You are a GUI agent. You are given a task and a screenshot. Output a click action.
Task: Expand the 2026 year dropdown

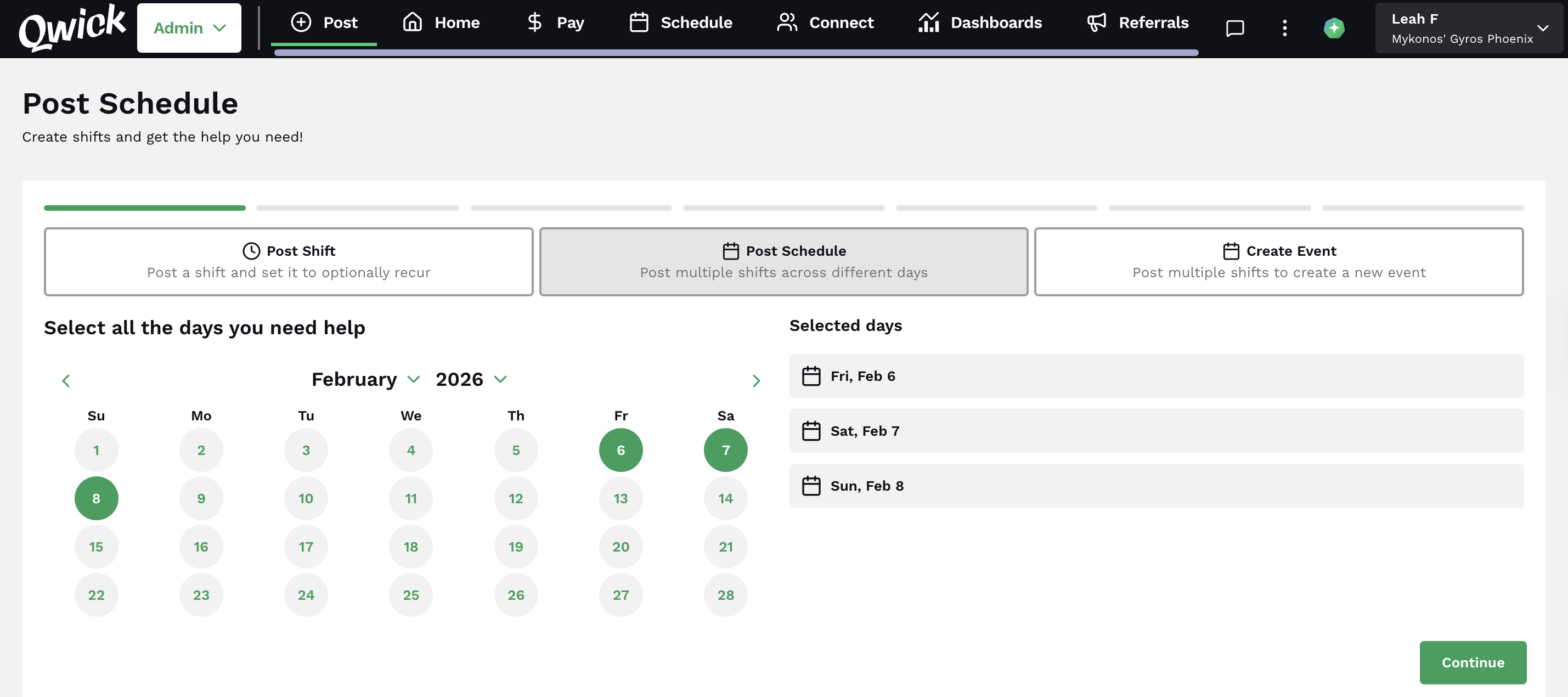pyautogui.click(x=471, y=379)
